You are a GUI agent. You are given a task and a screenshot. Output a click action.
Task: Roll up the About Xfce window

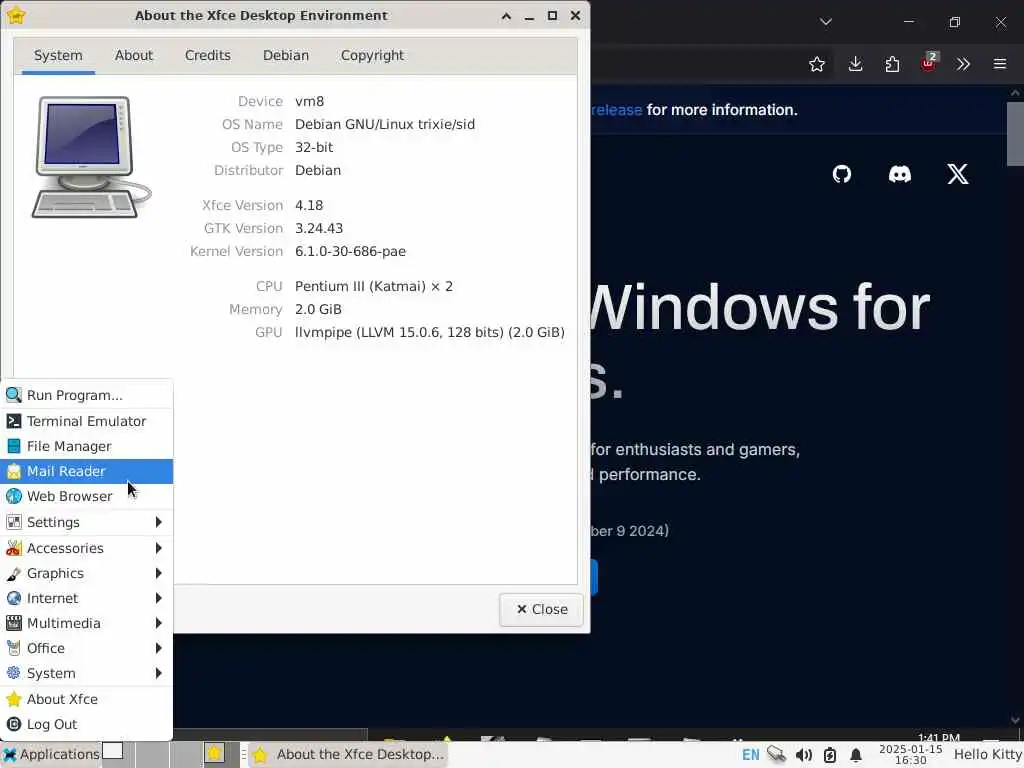(506, 16)
